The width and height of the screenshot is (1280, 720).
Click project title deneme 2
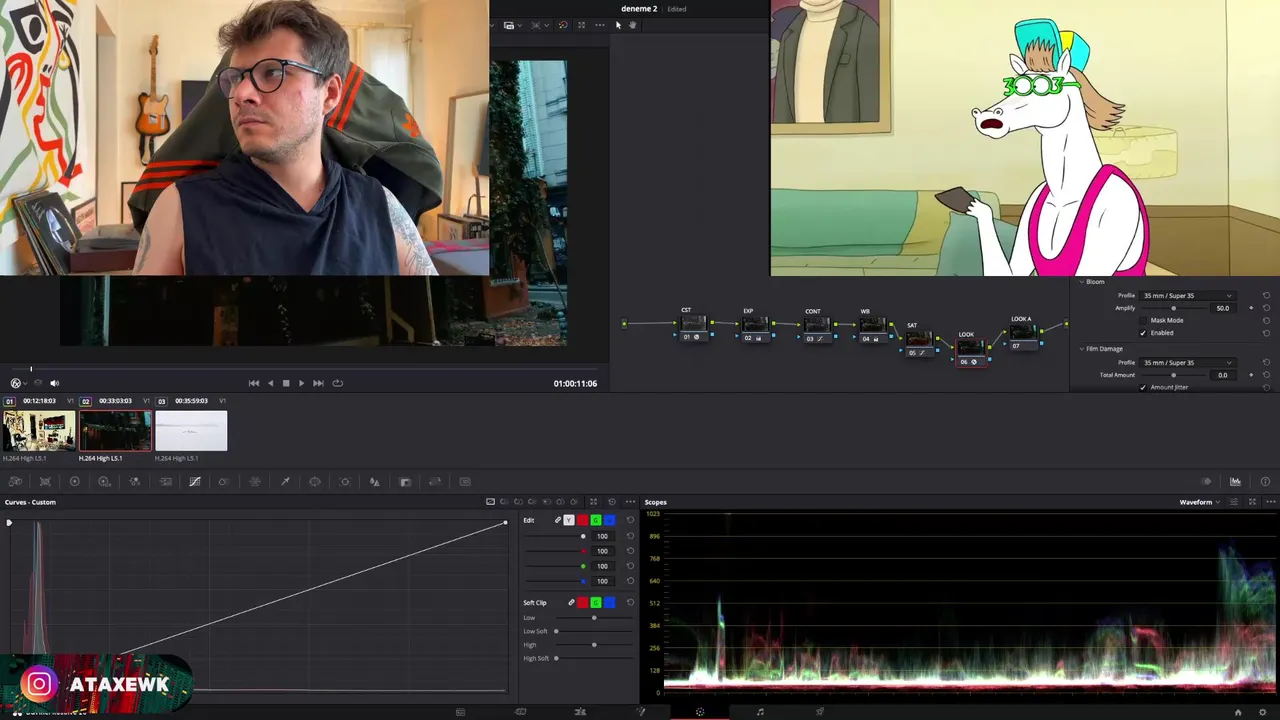(x=639, y=9)
